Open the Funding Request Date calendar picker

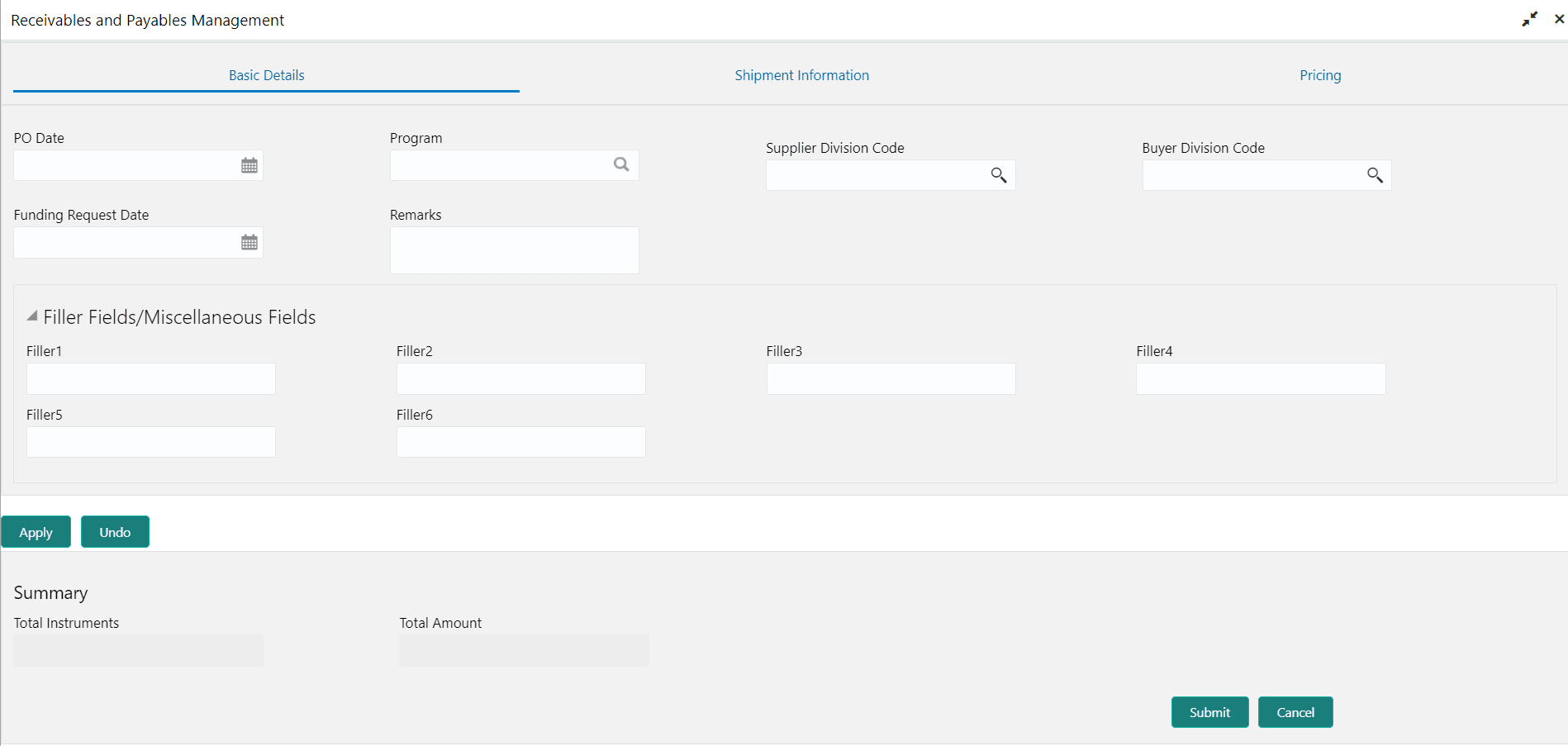click(x=249, y=243)
